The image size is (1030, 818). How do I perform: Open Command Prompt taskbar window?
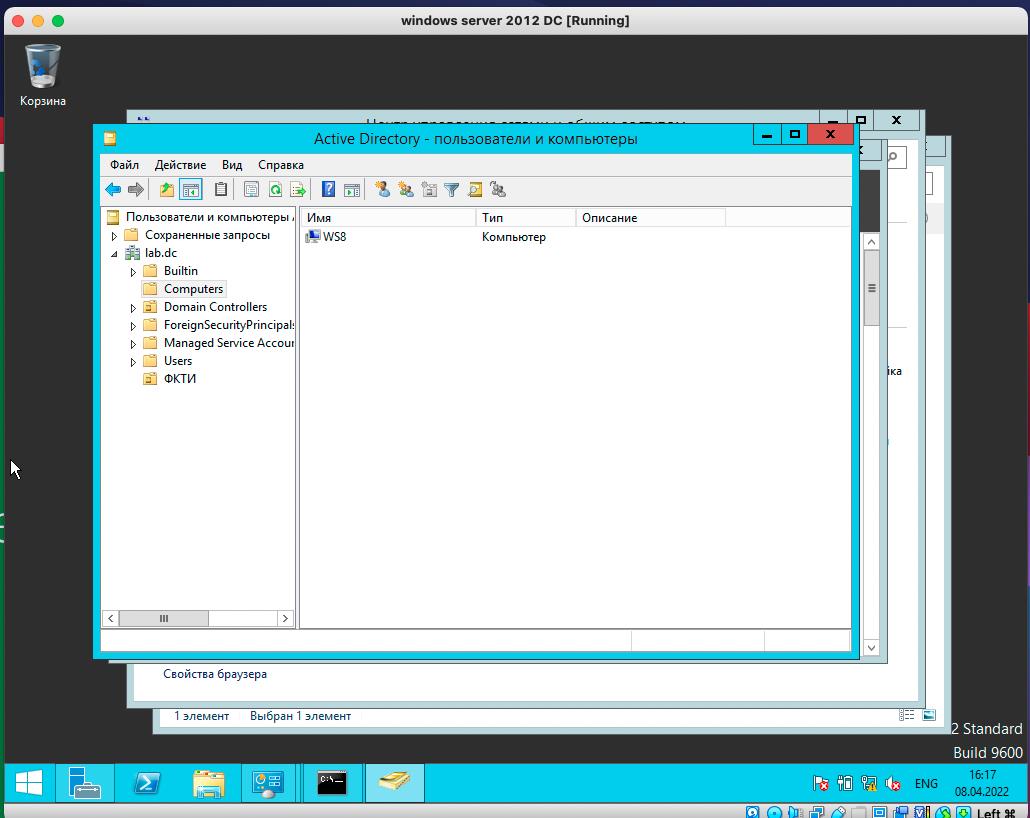coord(332,783)
